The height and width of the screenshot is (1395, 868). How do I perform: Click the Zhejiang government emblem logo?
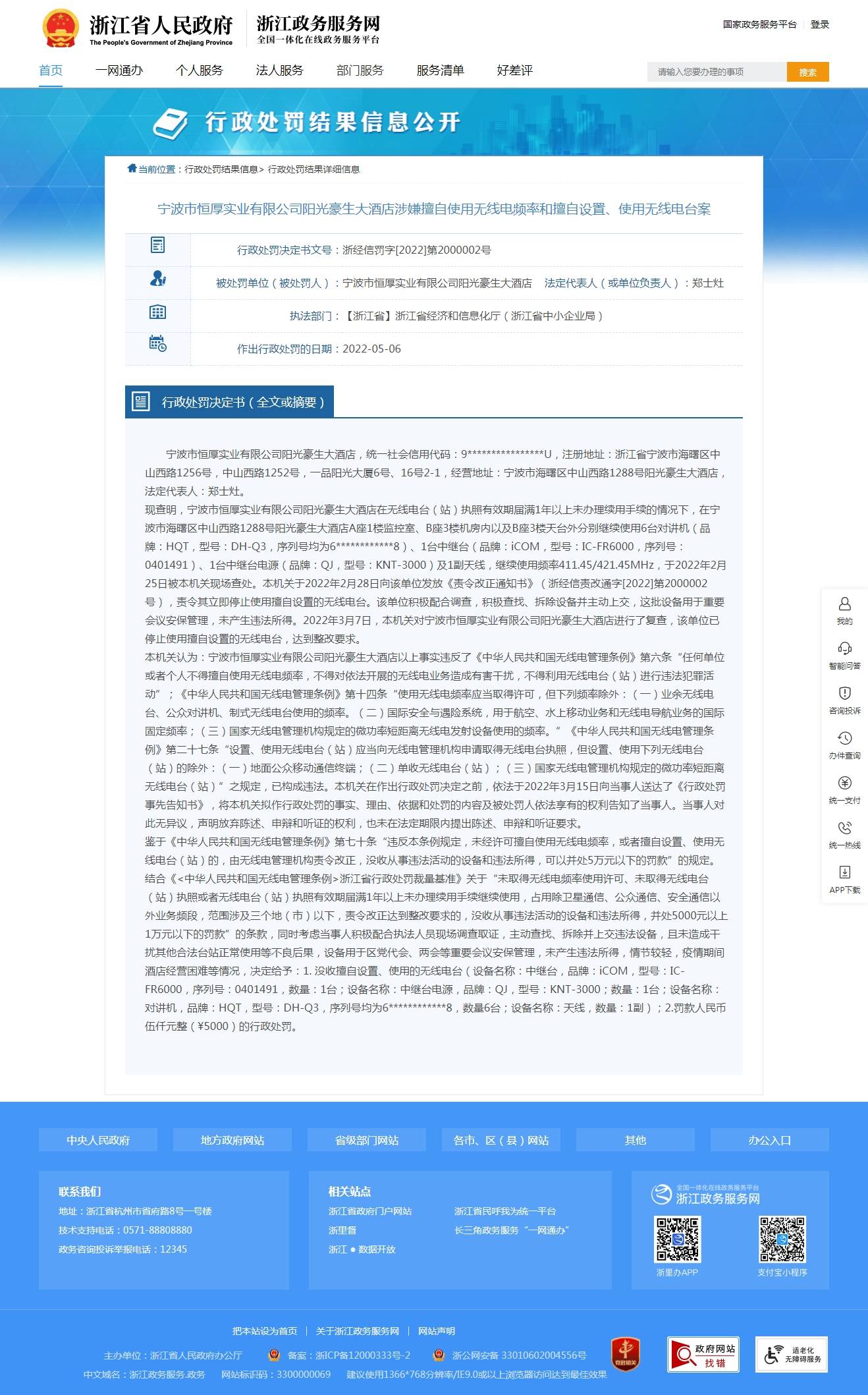[61, 28]
